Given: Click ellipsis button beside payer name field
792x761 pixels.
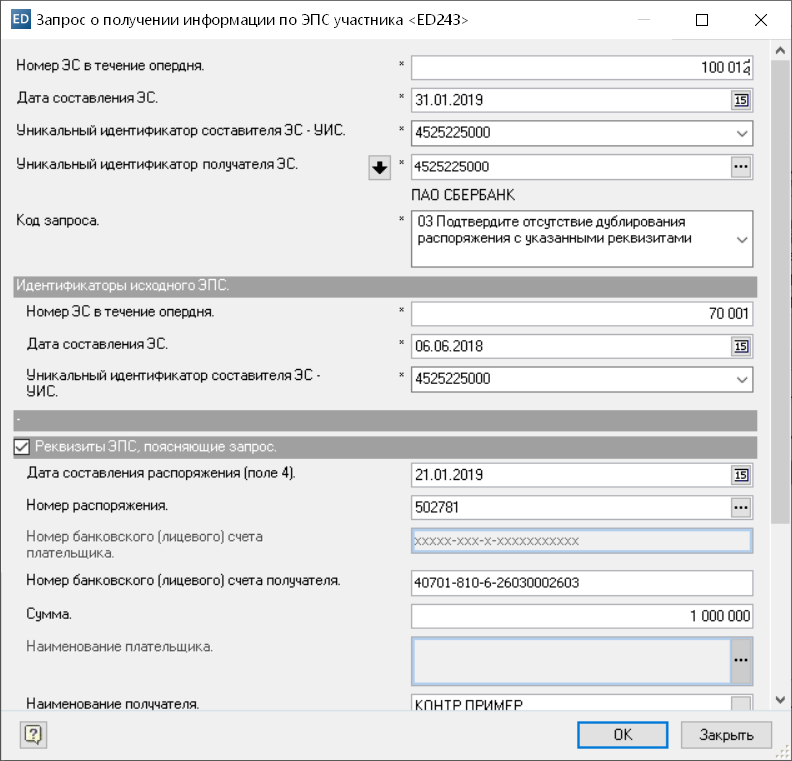Looking at the screenshot, I should 742,661.
